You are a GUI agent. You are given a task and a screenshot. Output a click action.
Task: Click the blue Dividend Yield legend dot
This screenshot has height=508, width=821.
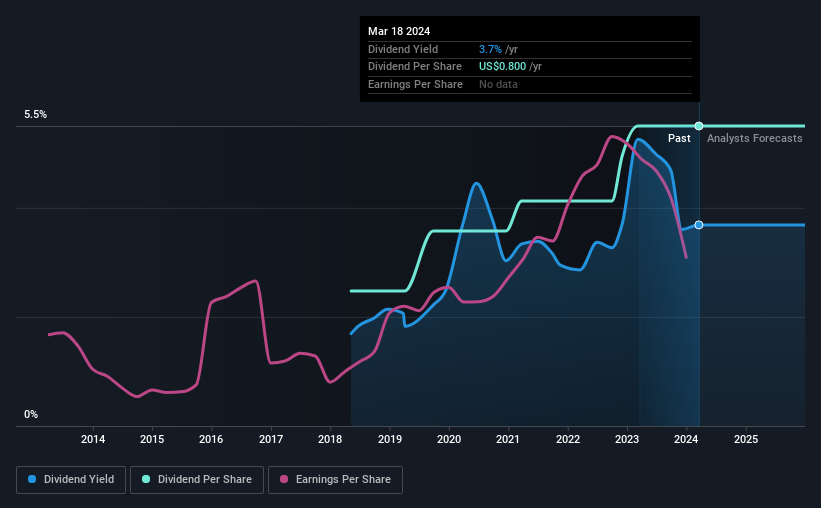pos(32,479)
